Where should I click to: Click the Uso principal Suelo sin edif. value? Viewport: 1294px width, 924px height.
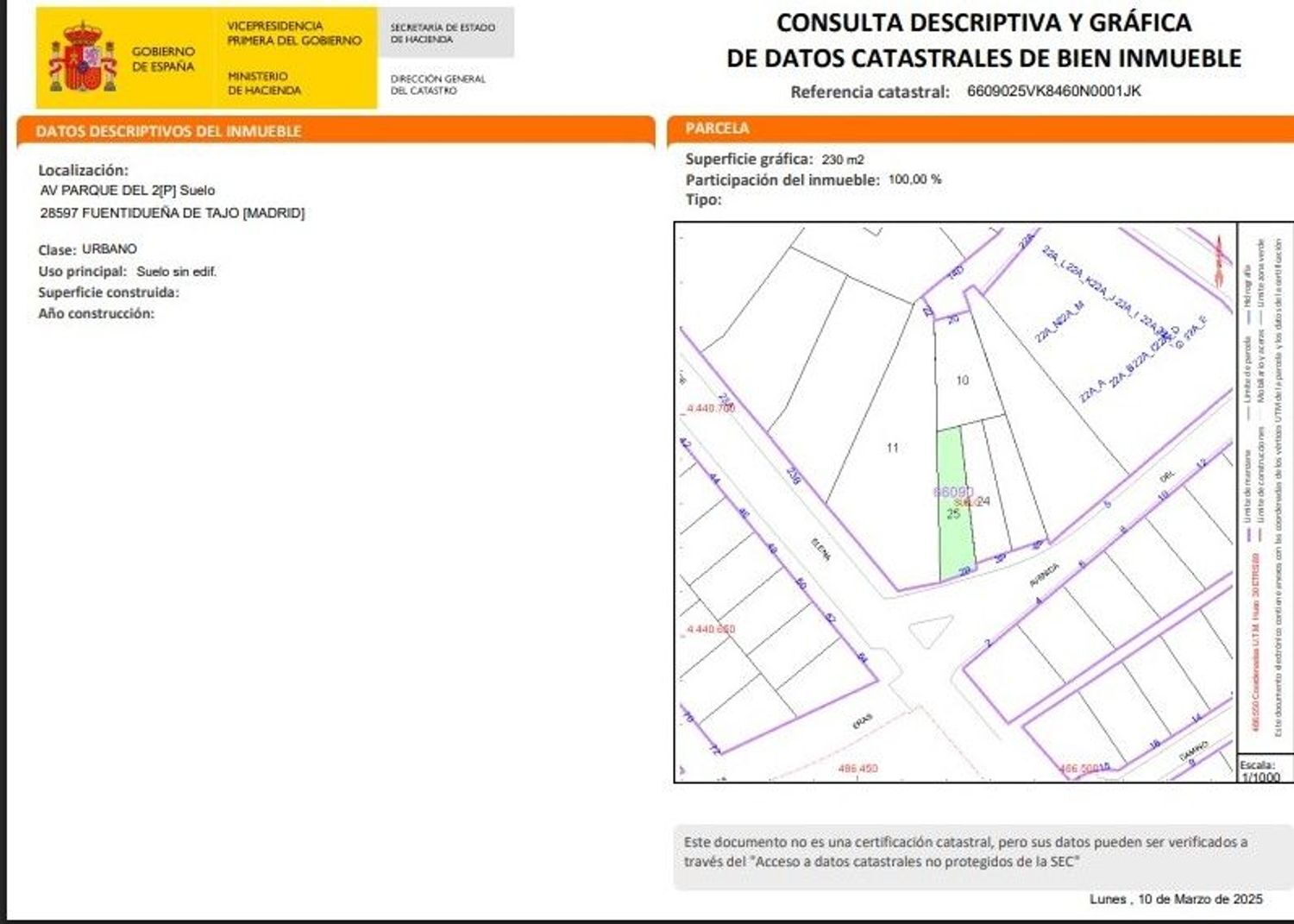pyautogui.click(x=176, y=272)
